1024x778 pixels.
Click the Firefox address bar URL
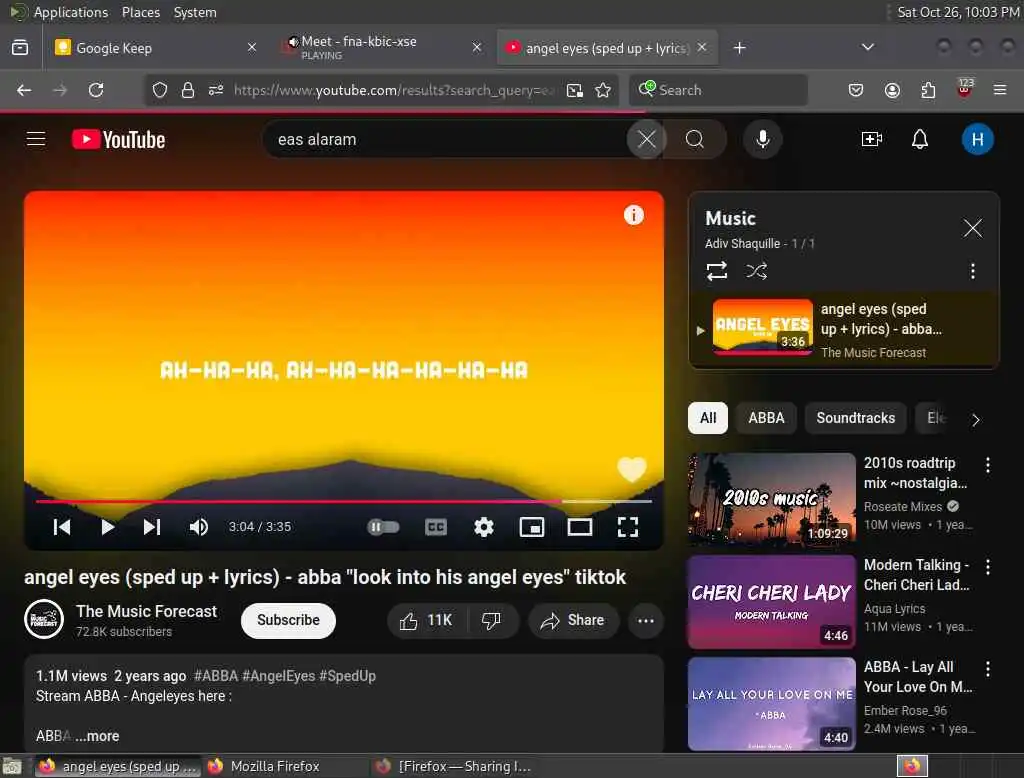point(394,90)
